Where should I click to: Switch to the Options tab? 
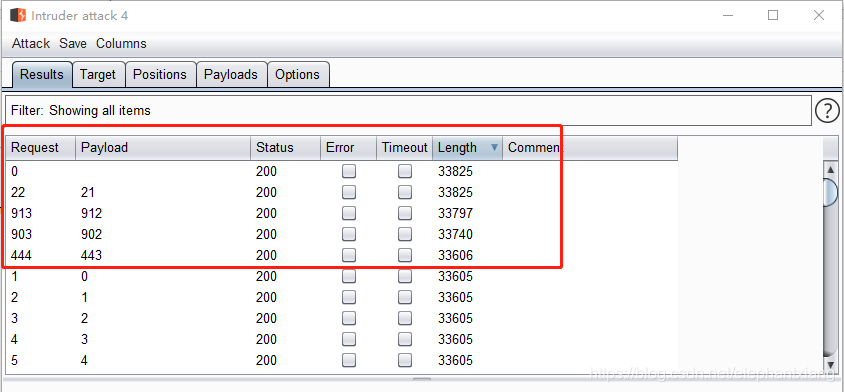(x=297, y=74)
